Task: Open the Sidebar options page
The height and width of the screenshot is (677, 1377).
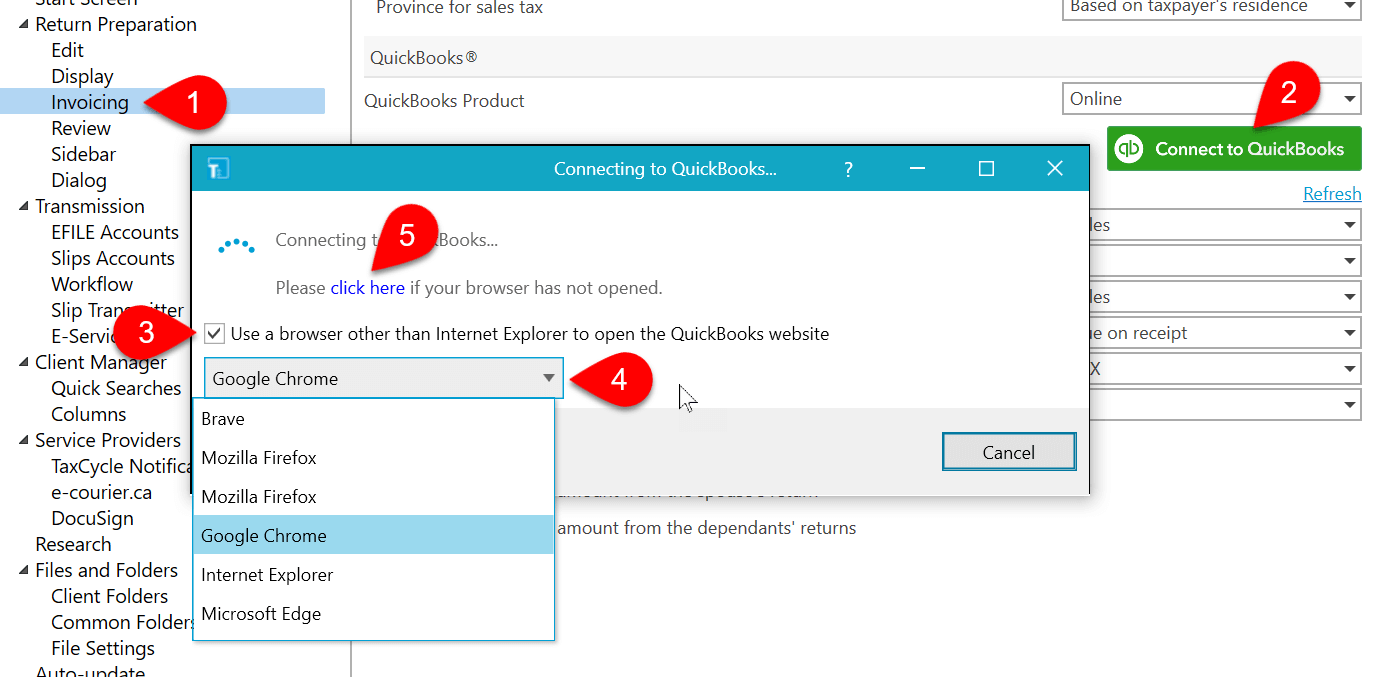Action: point(84,154)
